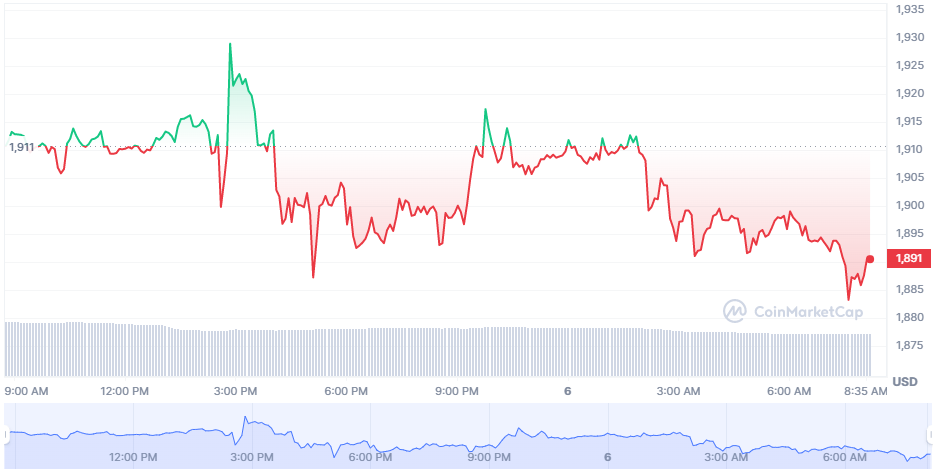Click the 8:35 AM label on the time axis
The height and width of the screenshot is (476, 937).
pyautogui.click(x=863, y=391)
